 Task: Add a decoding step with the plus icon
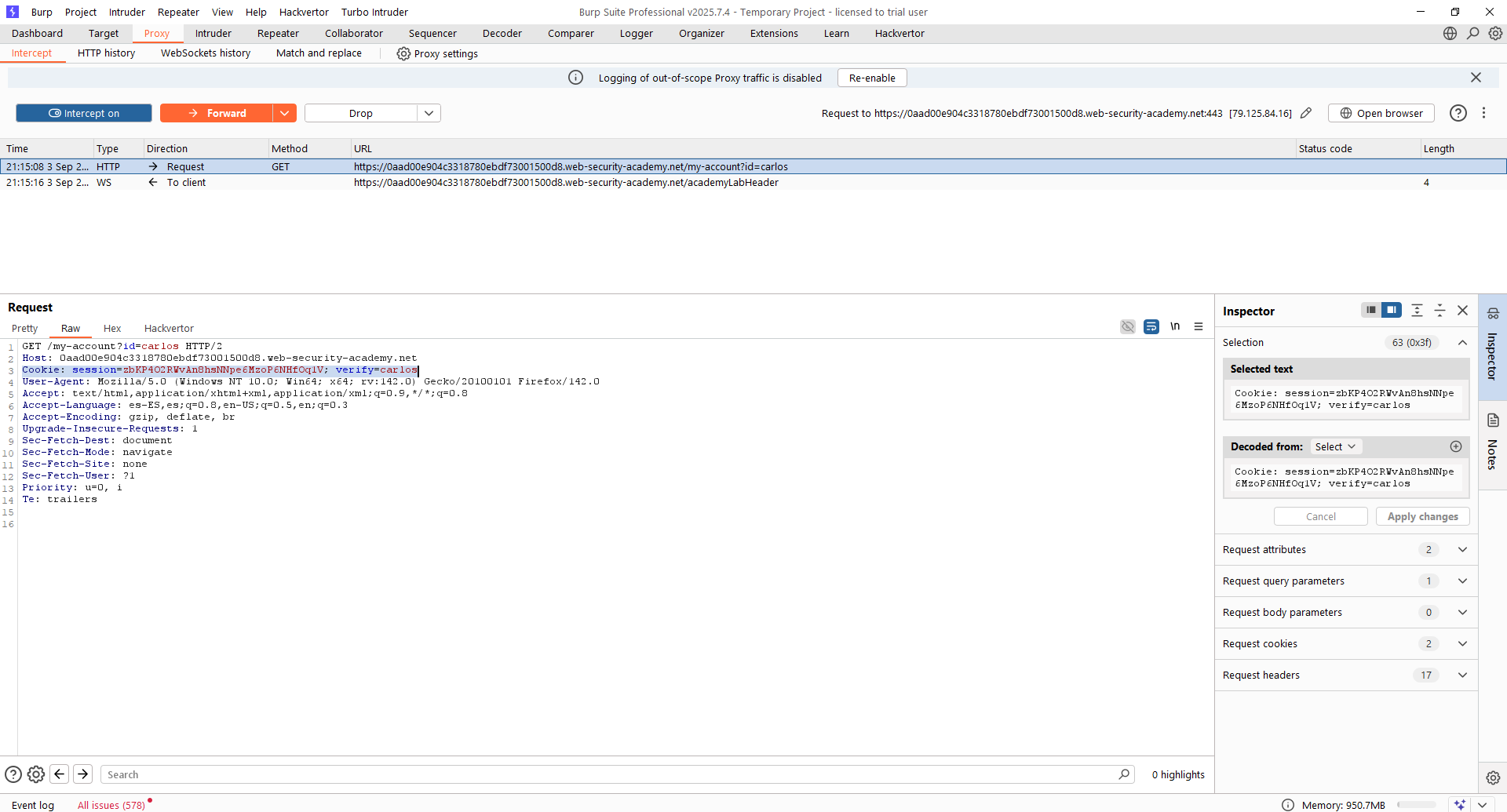(x=1456, y=446)
